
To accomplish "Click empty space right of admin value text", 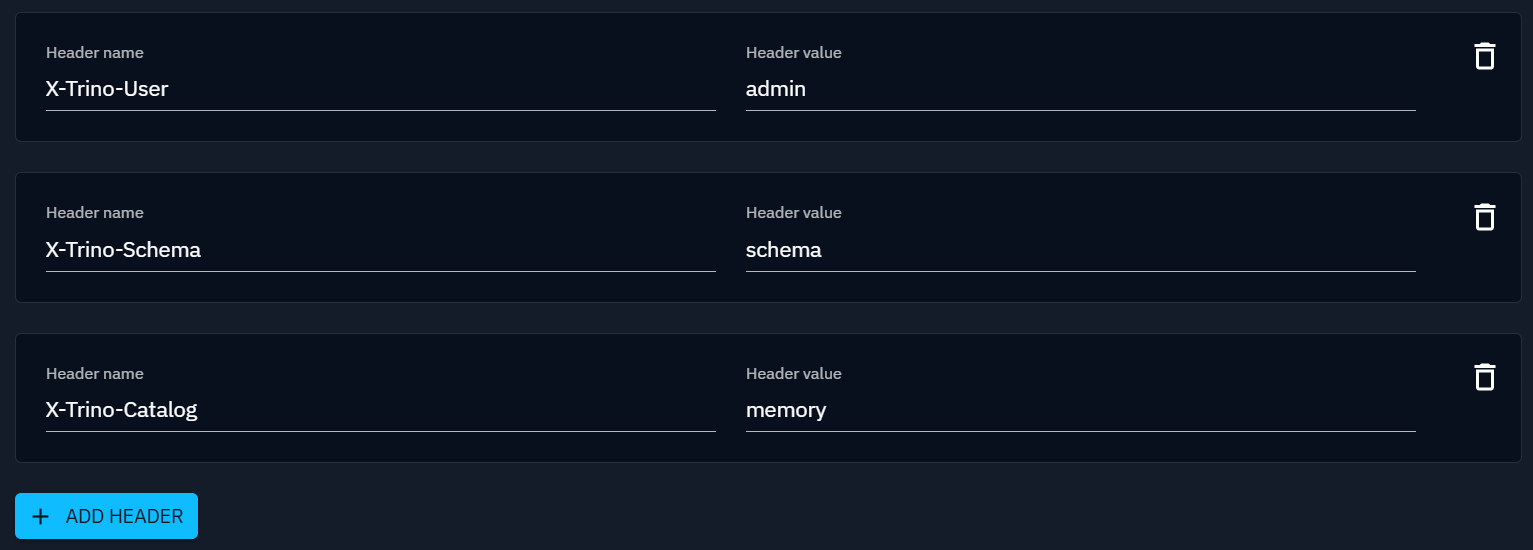I will tap(1100, 89).
